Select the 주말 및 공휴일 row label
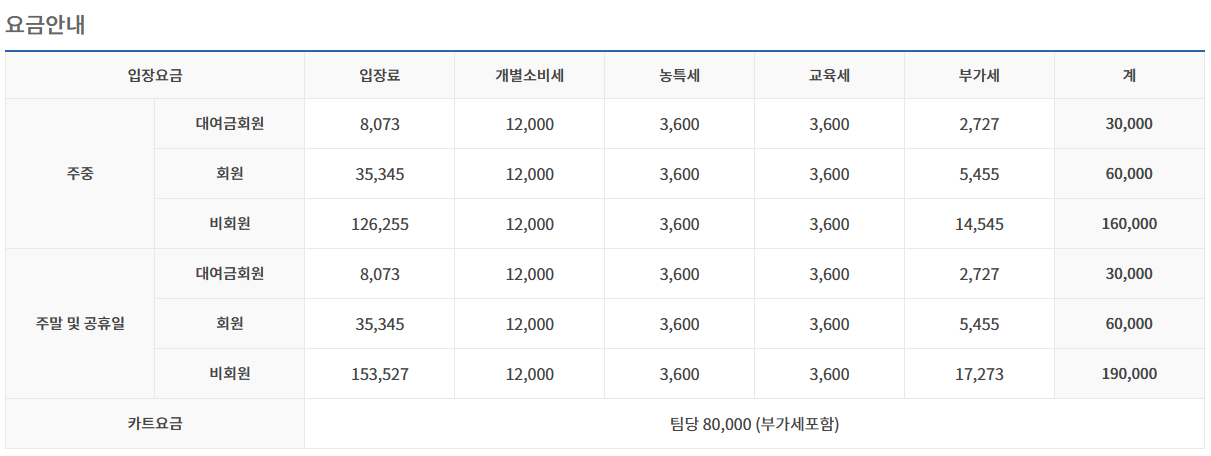 (x=80, y=324)
